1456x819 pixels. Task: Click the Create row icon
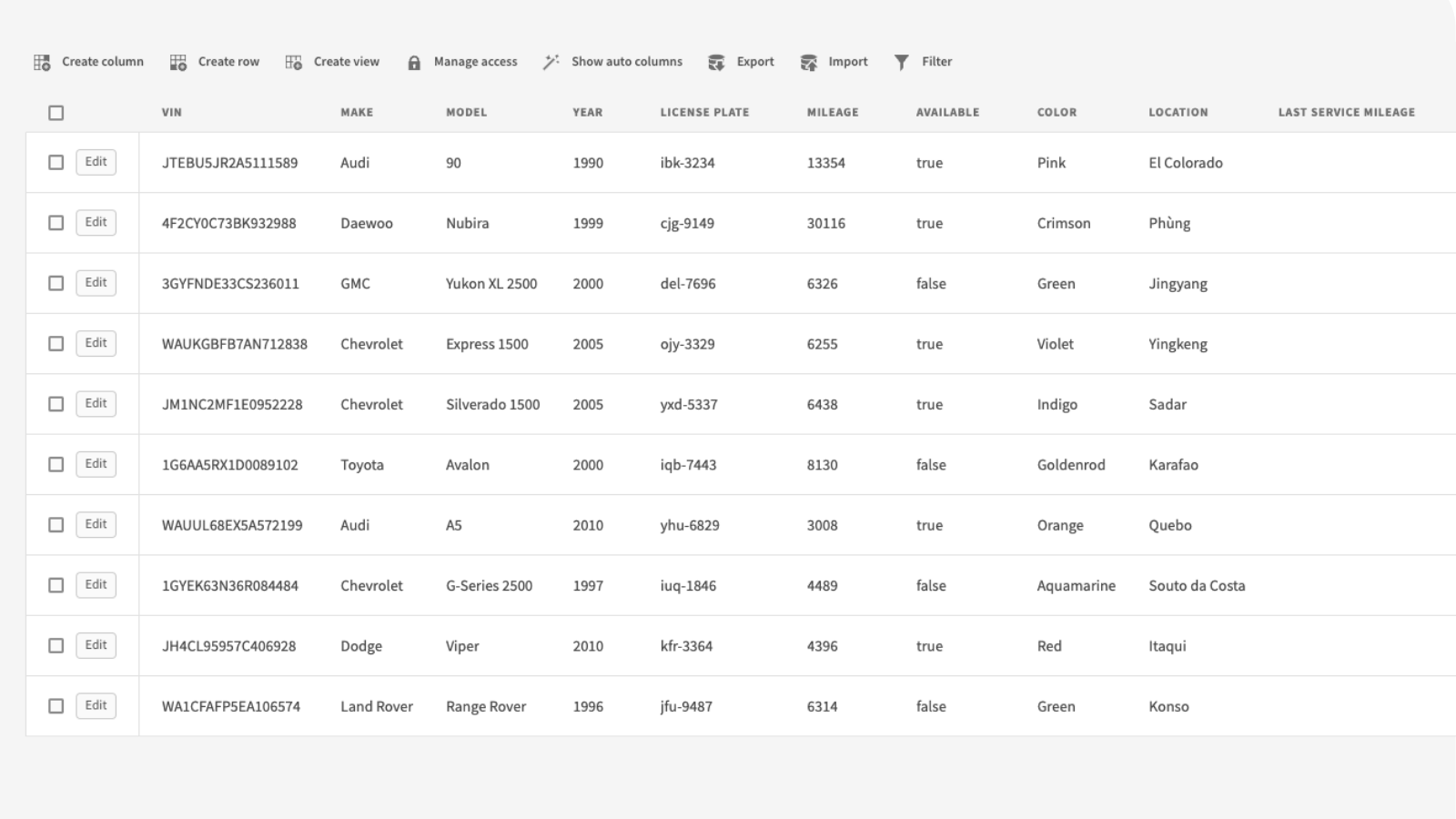point(178,62)
